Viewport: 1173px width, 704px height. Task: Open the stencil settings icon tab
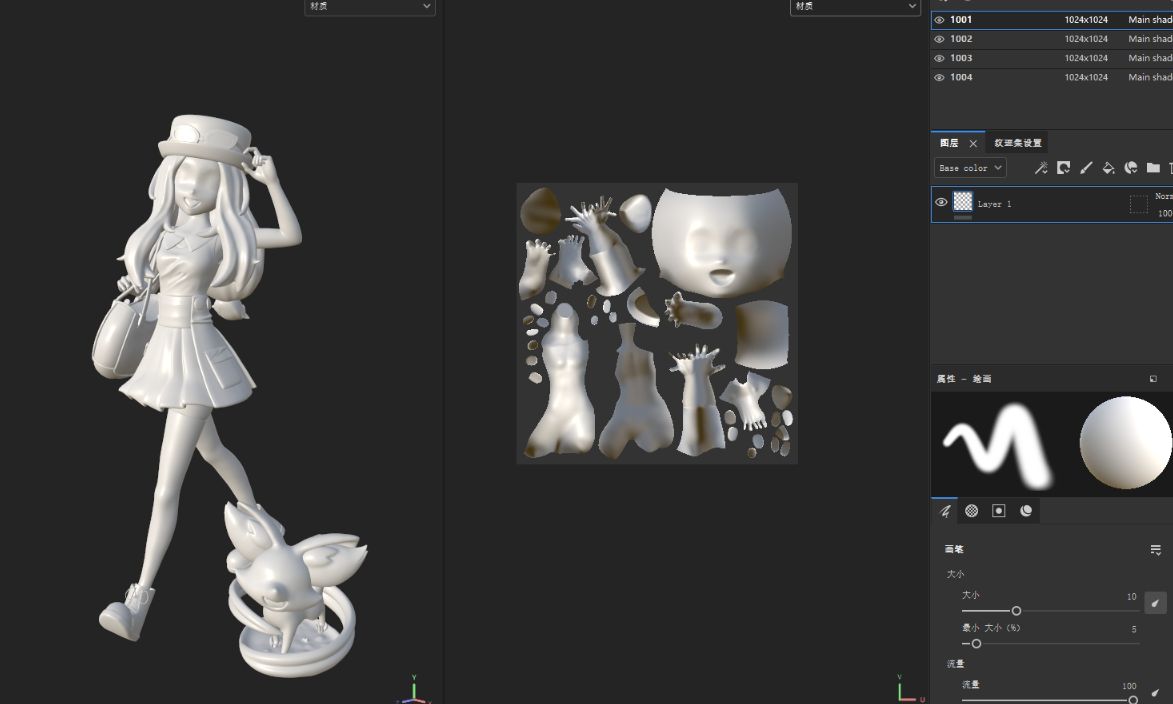point(998,511)
